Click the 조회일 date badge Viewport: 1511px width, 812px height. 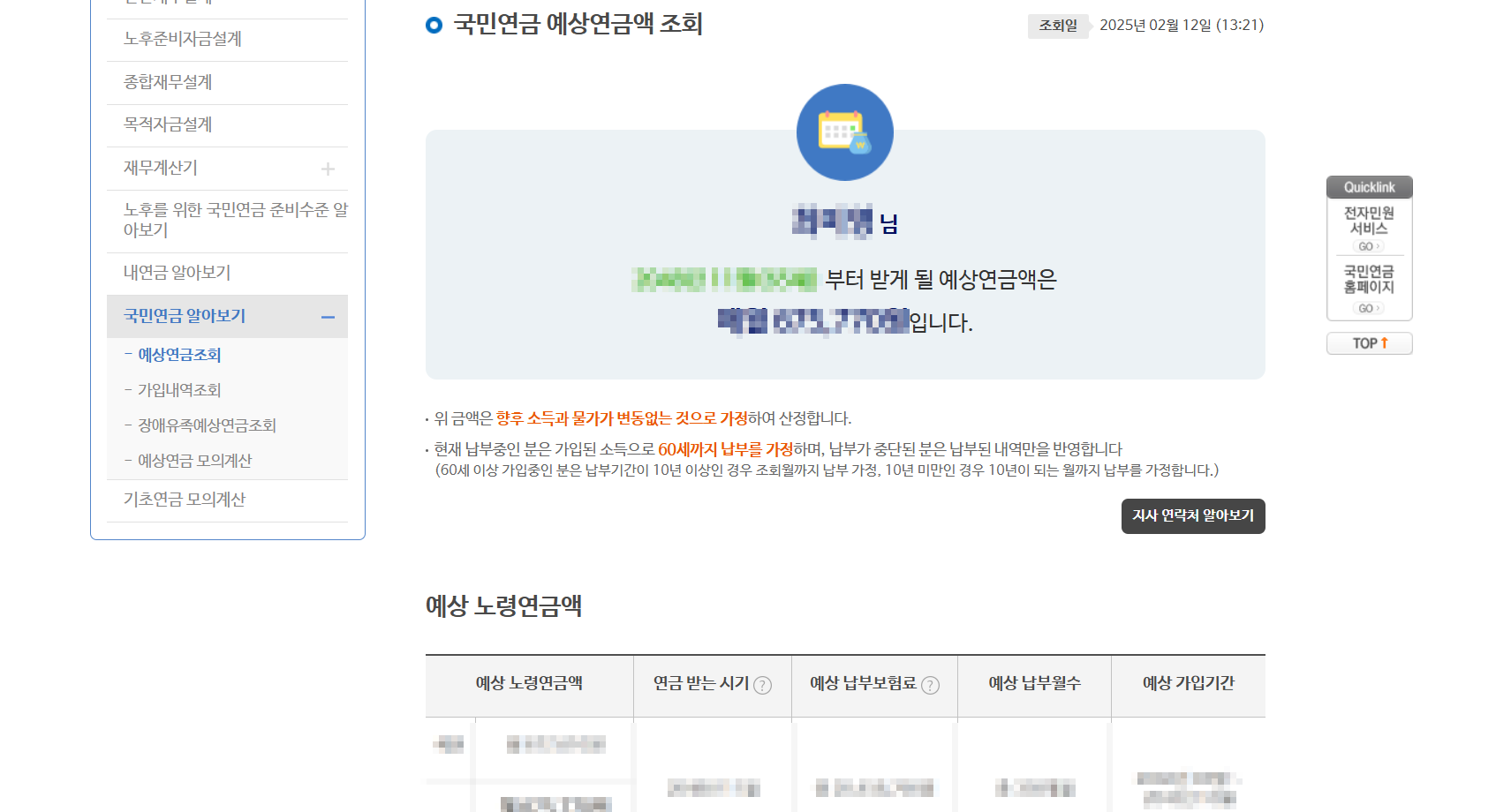click(x=1057, y=26)
